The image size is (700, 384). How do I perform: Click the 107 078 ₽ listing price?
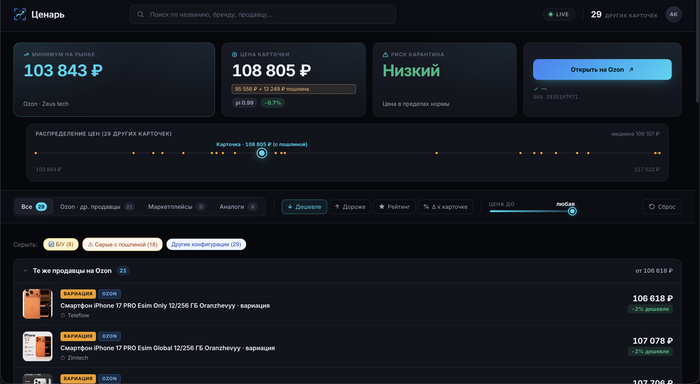coord(652,341)
